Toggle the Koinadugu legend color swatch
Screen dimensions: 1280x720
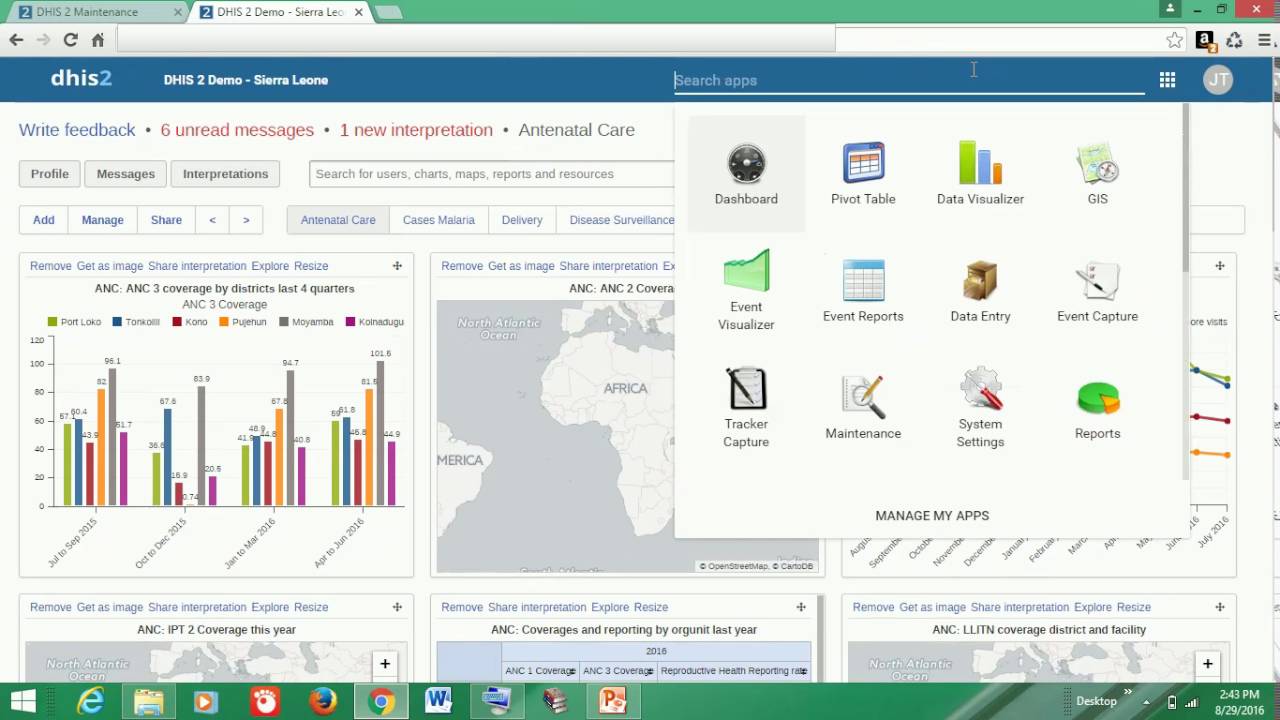pyautogui.click(x=351, y=322)
